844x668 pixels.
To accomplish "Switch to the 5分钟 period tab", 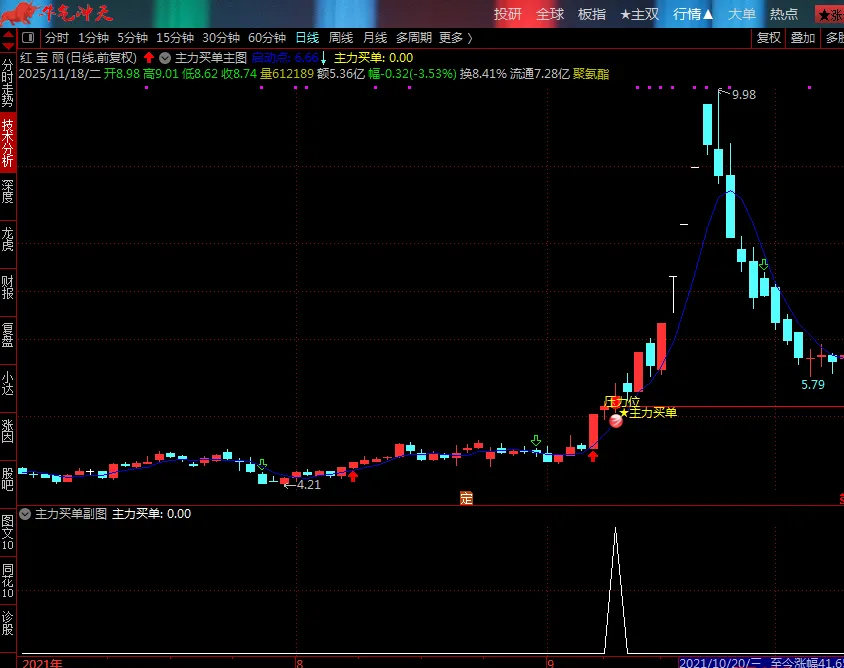I will tap(132, 38).
